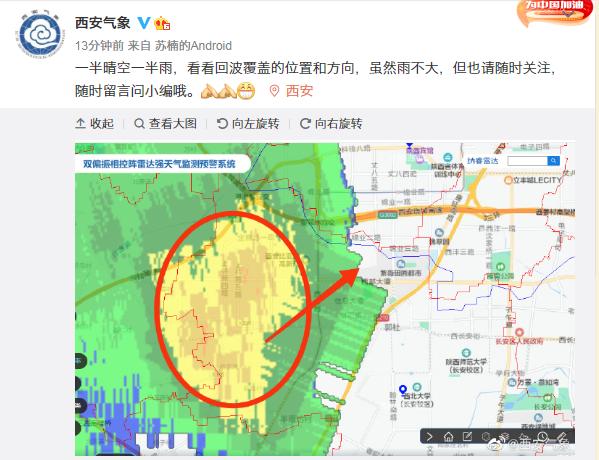Viewport: 599px width, 460px height.
Task: Click the 为中国加油 banner badge
Action: pyautogui.click(x=556, y=12)
